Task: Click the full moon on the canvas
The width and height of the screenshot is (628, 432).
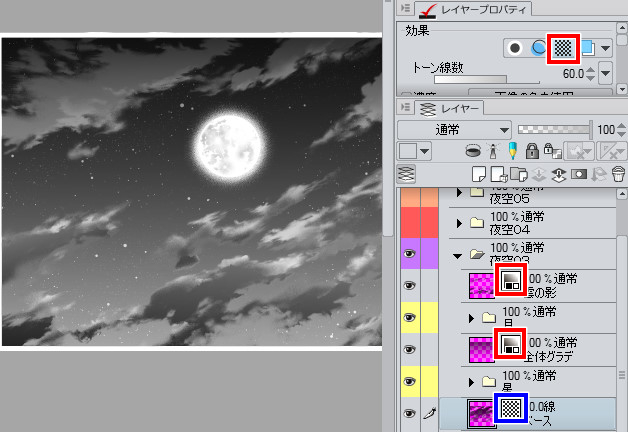Action: 229,146
